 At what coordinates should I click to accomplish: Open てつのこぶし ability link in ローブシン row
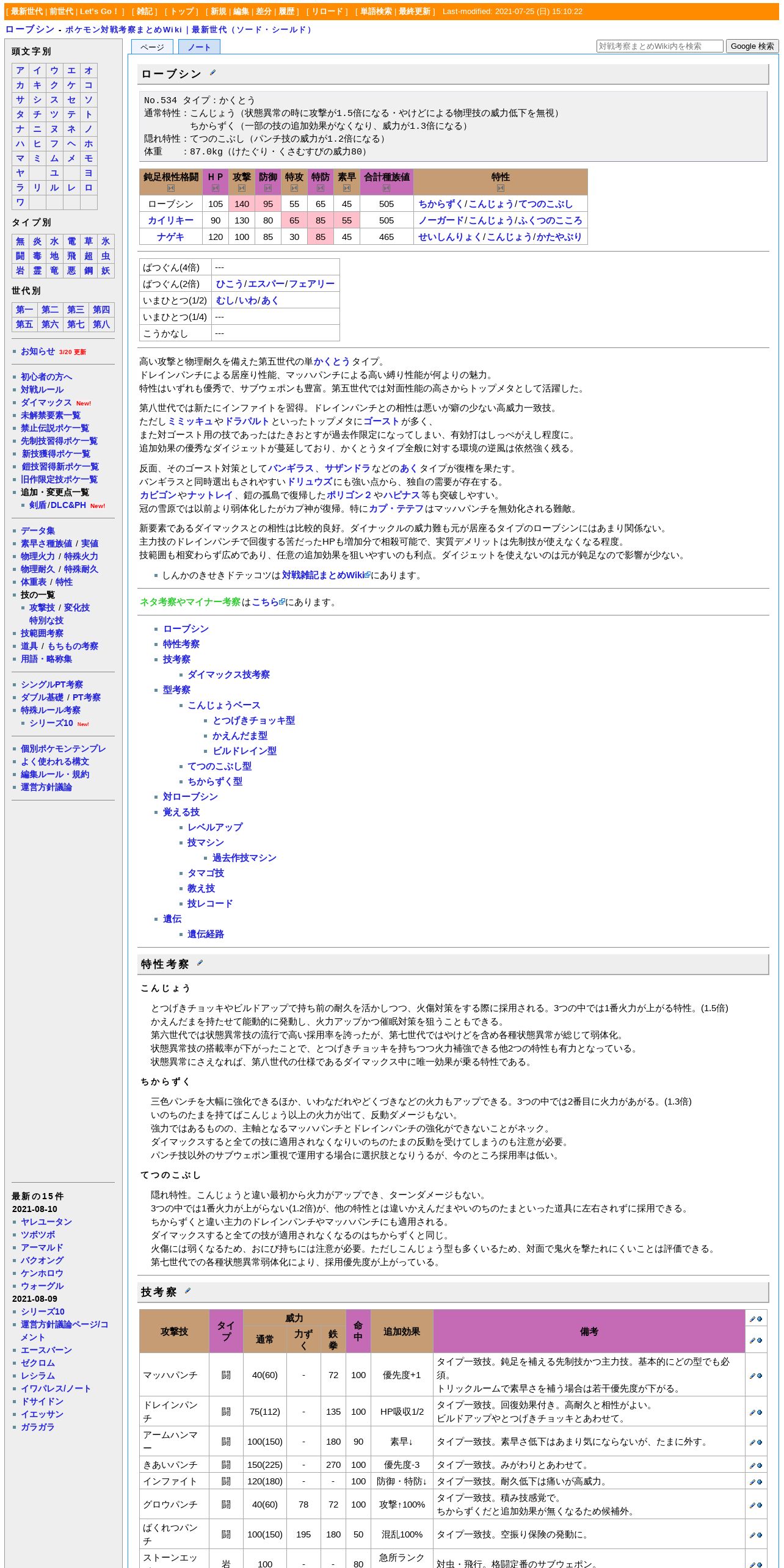point(546,204)
